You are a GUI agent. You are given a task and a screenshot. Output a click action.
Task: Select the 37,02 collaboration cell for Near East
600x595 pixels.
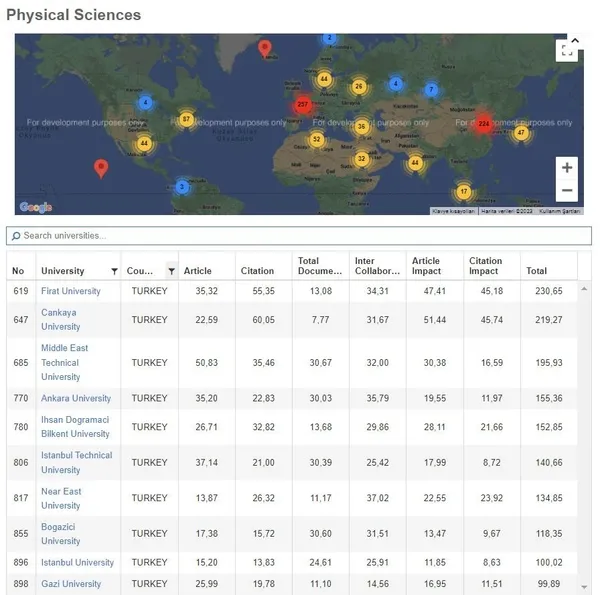(x=377, y=498)
